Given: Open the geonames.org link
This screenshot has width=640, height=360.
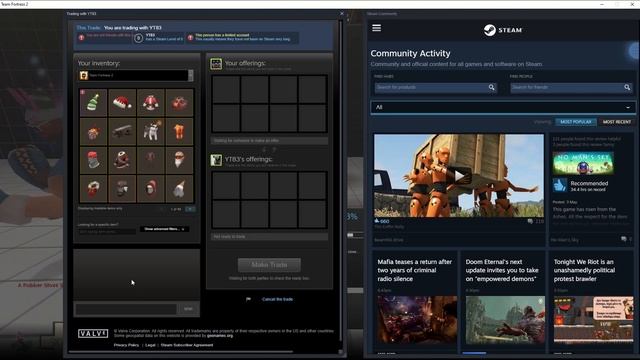Looking at the screenshot, I should point(220,336).
